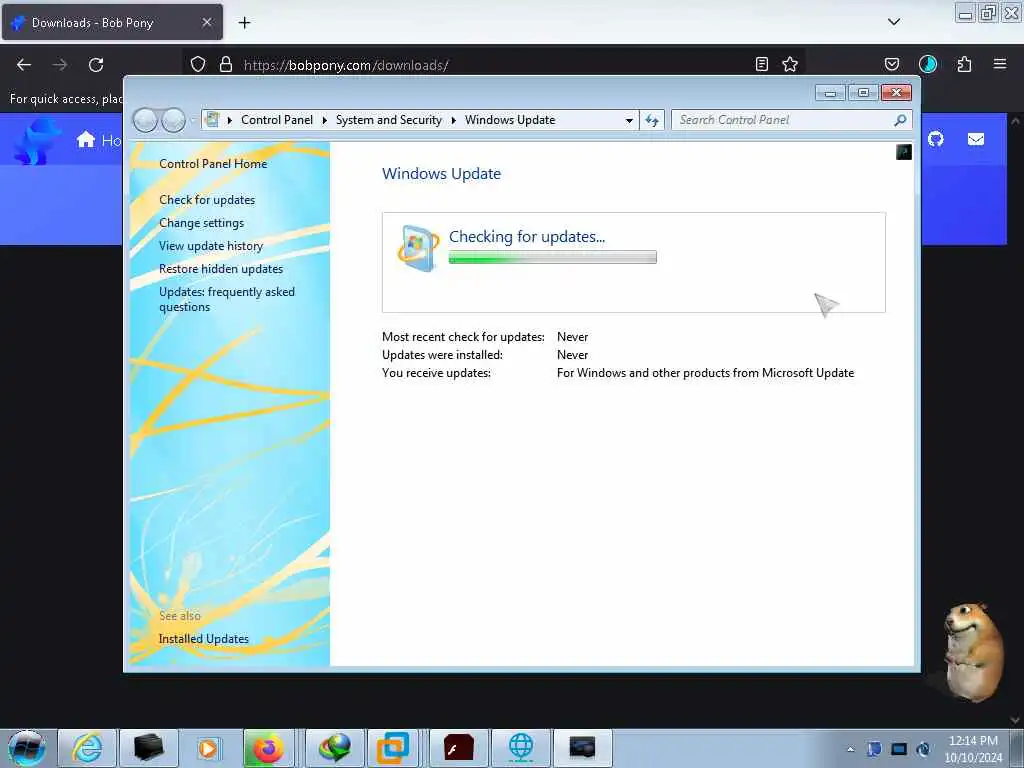Open Change settings link
The width and height of the screenshot is (1024, 768).
(x=201, y=223)
